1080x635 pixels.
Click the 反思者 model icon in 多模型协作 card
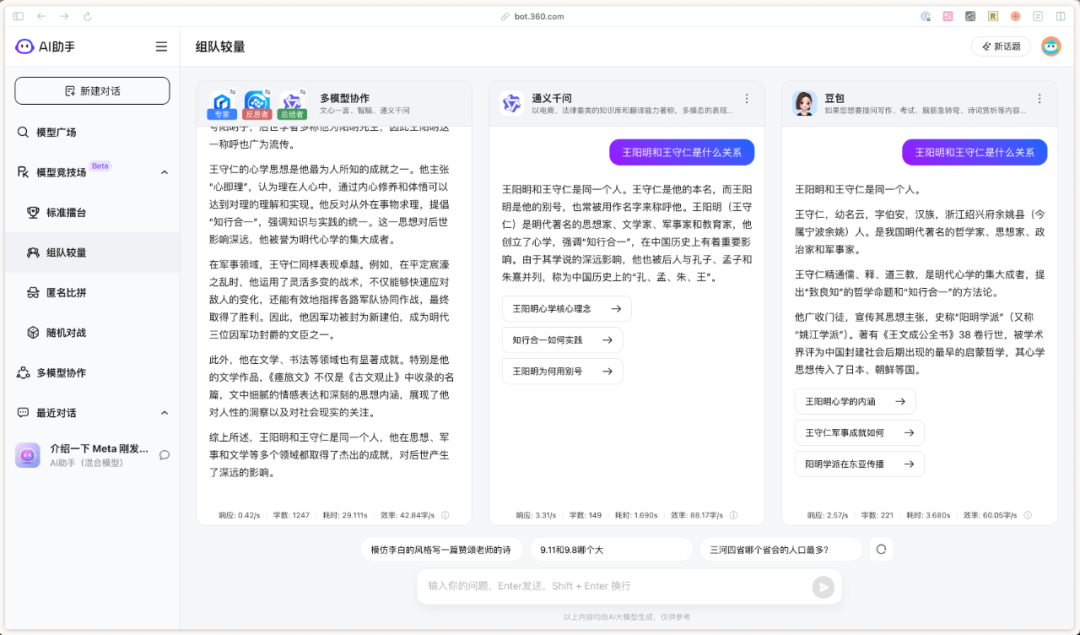257,105
